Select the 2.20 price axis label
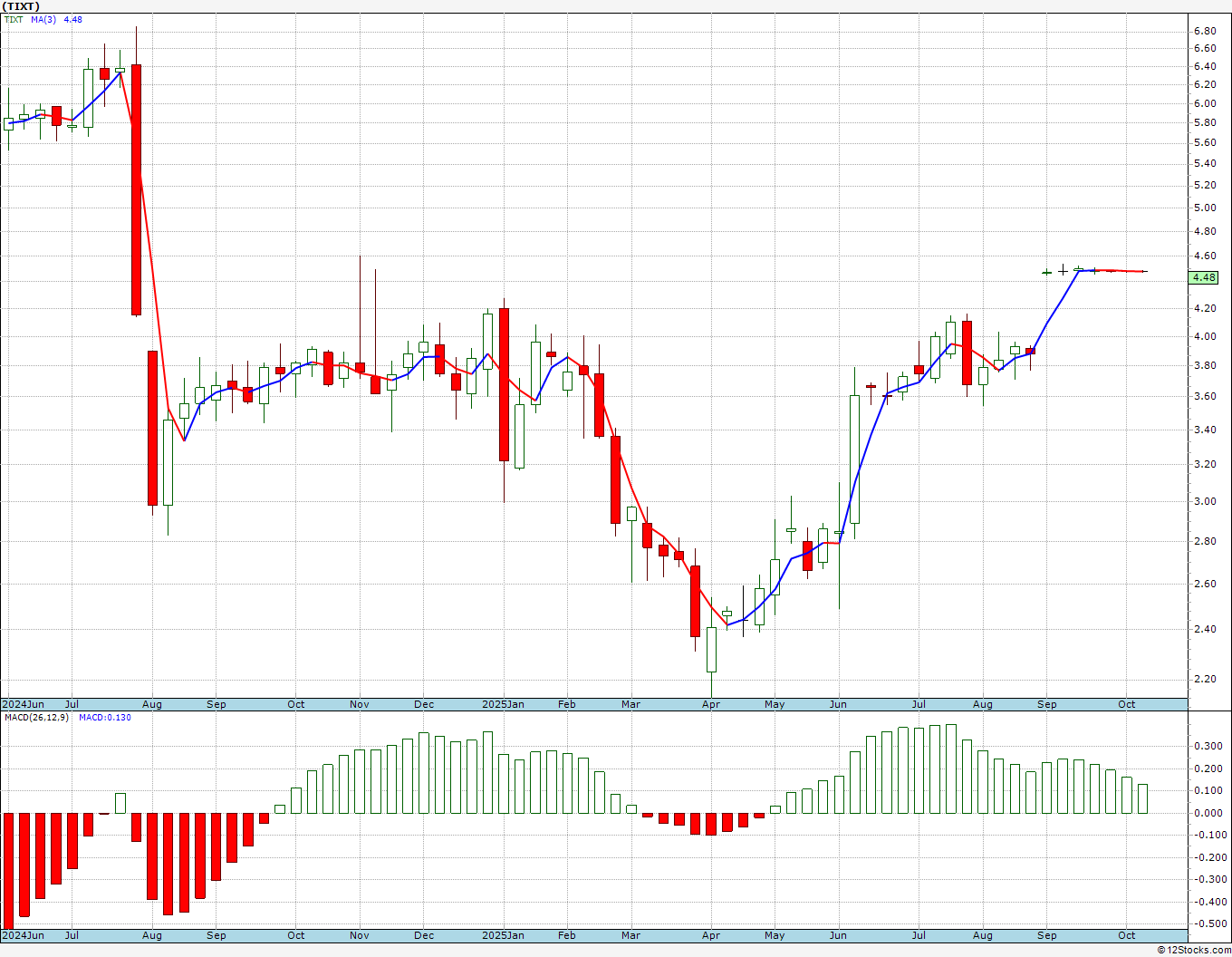 pos(1205,679)
